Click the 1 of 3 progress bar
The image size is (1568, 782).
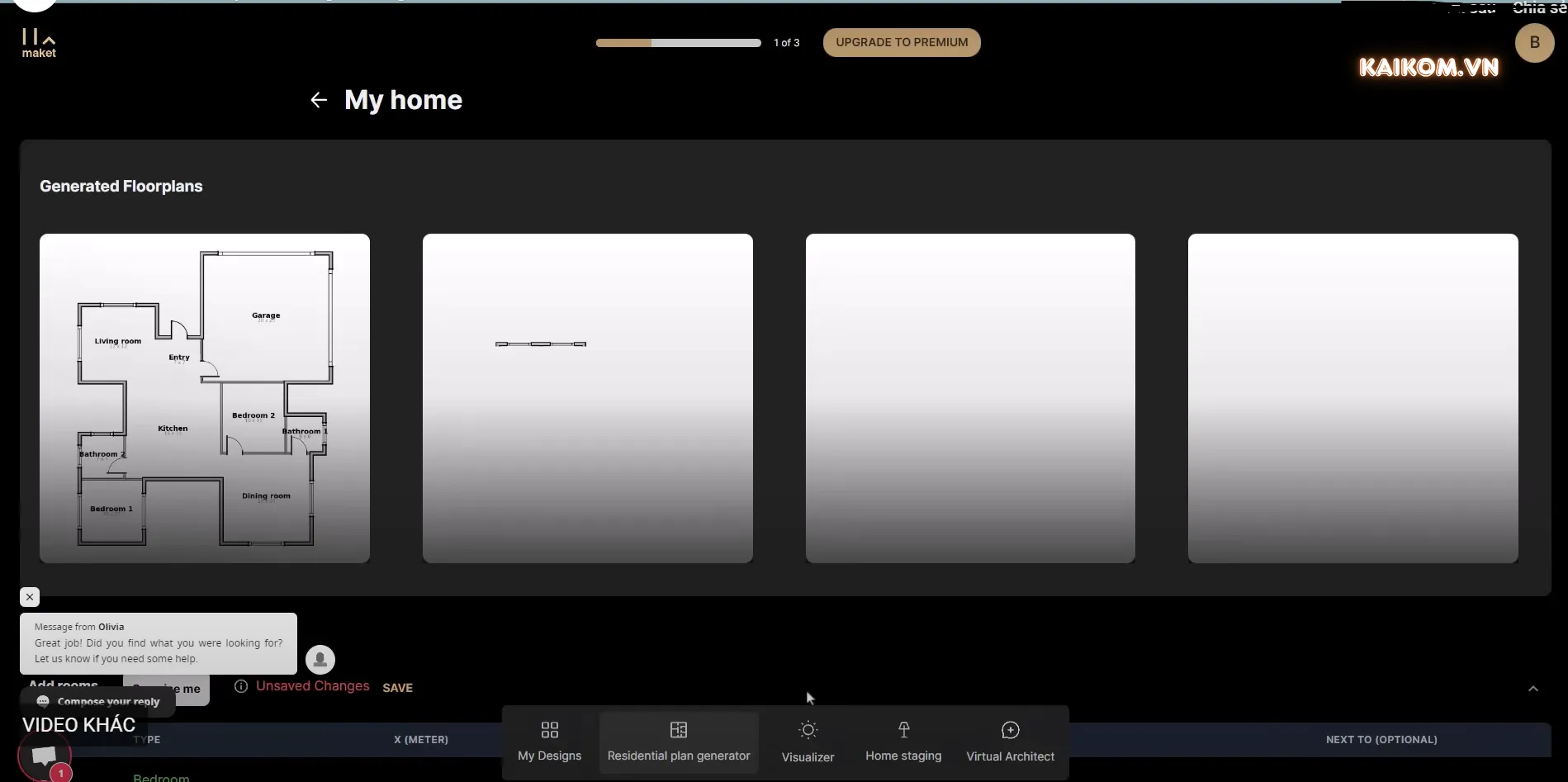(678, 43)
